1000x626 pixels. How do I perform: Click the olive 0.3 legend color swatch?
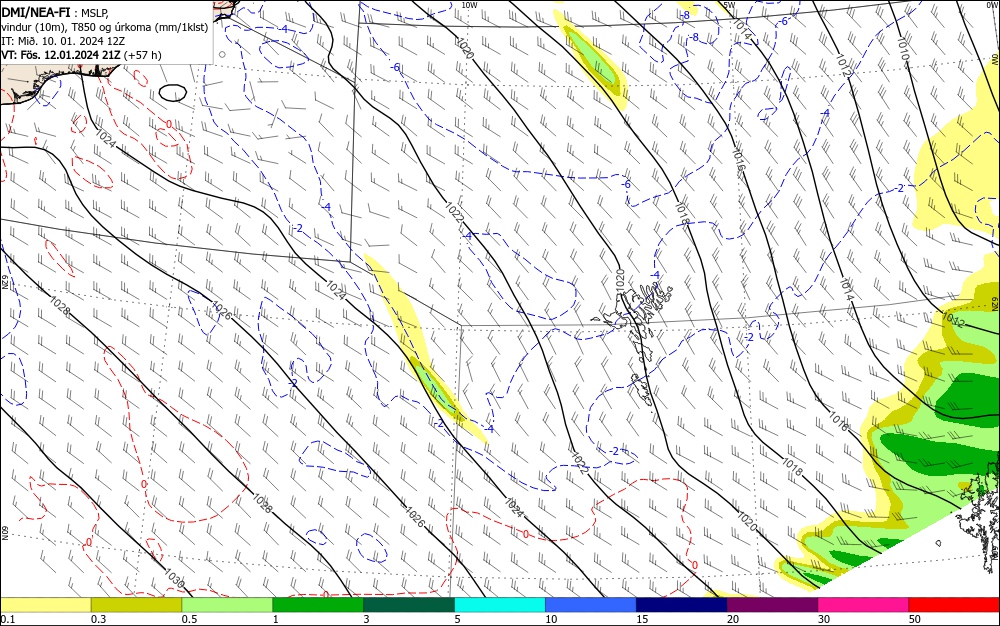click(x=136, y=605)
